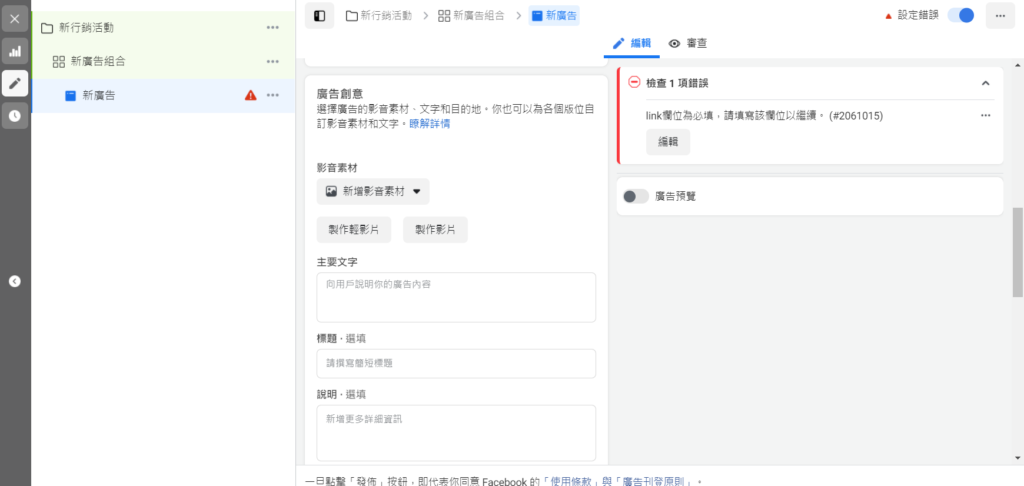Click the vertical scrollbar on right
Screen dimensions: 1024x486
[1017, 250]
